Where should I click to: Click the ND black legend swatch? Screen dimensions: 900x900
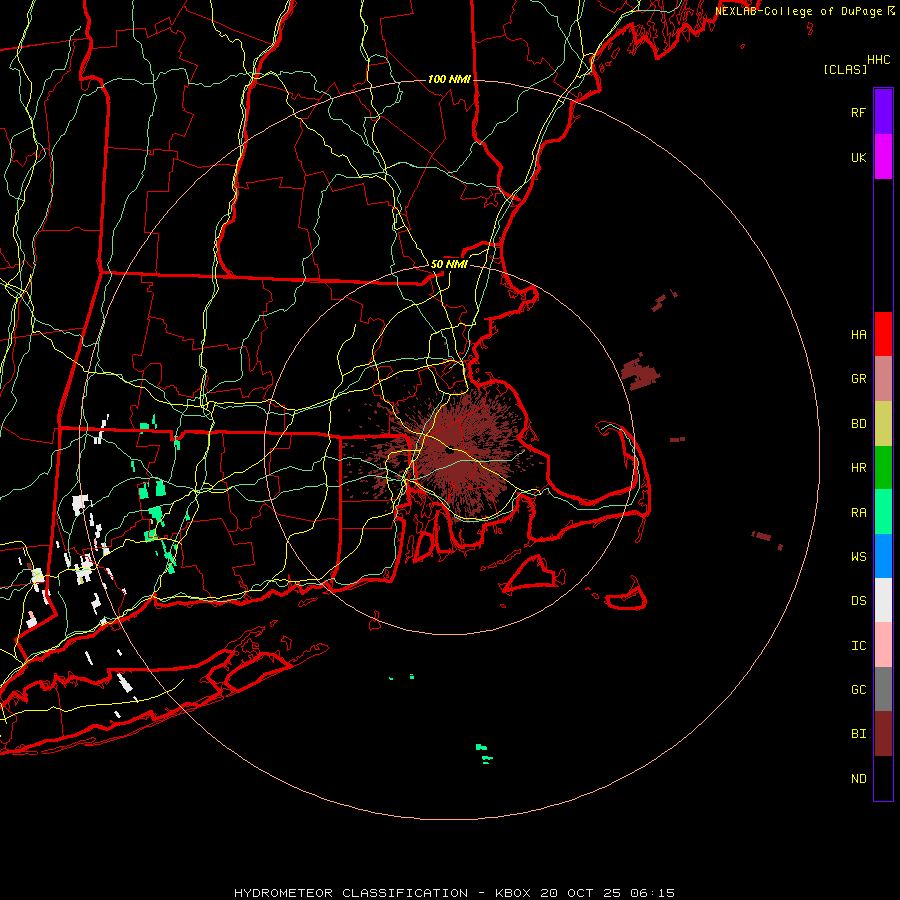click(883, 778)
